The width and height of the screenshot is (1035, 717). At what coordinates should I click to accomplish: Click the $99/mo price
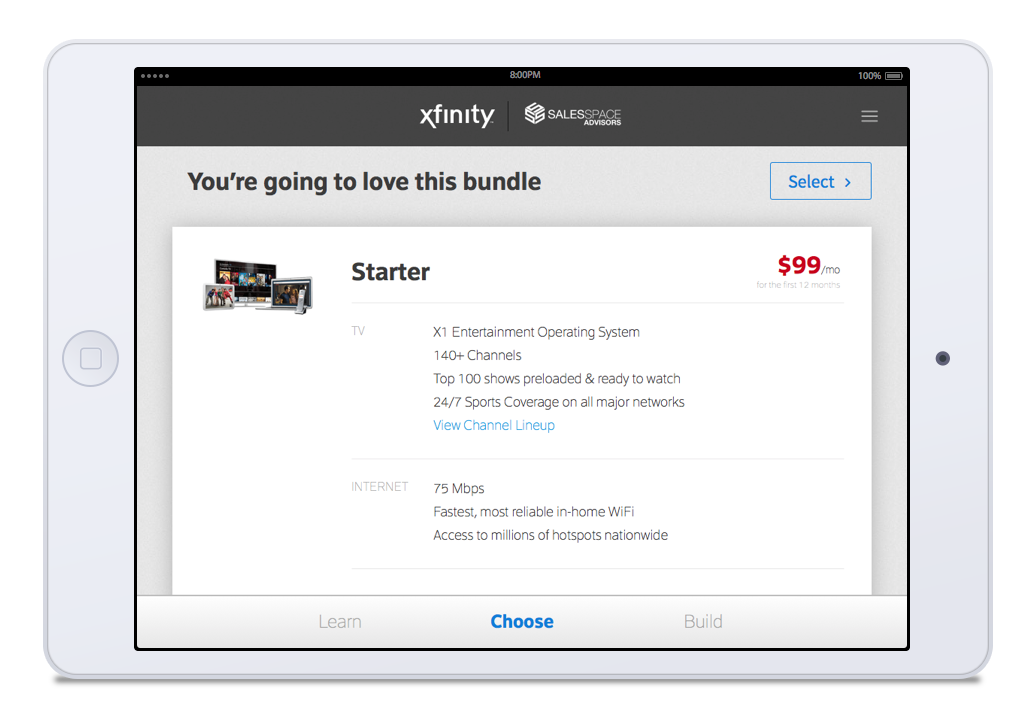[808, 265]
